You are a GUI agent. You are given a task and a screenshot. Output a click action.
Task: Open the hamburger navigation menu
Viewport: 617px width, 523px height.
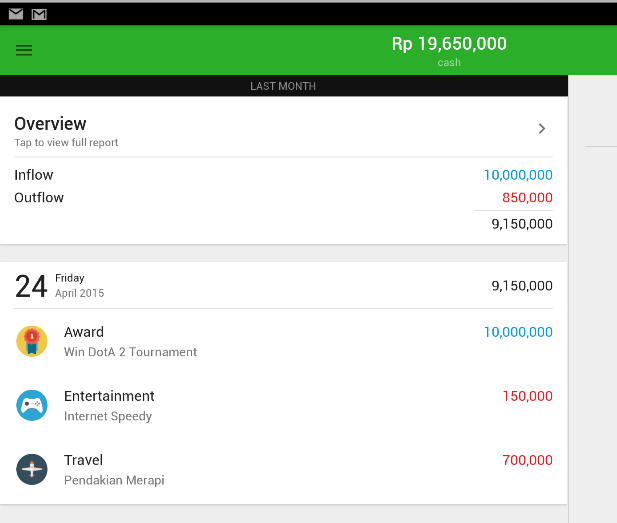pyautogui.click(x=24, y=50)
